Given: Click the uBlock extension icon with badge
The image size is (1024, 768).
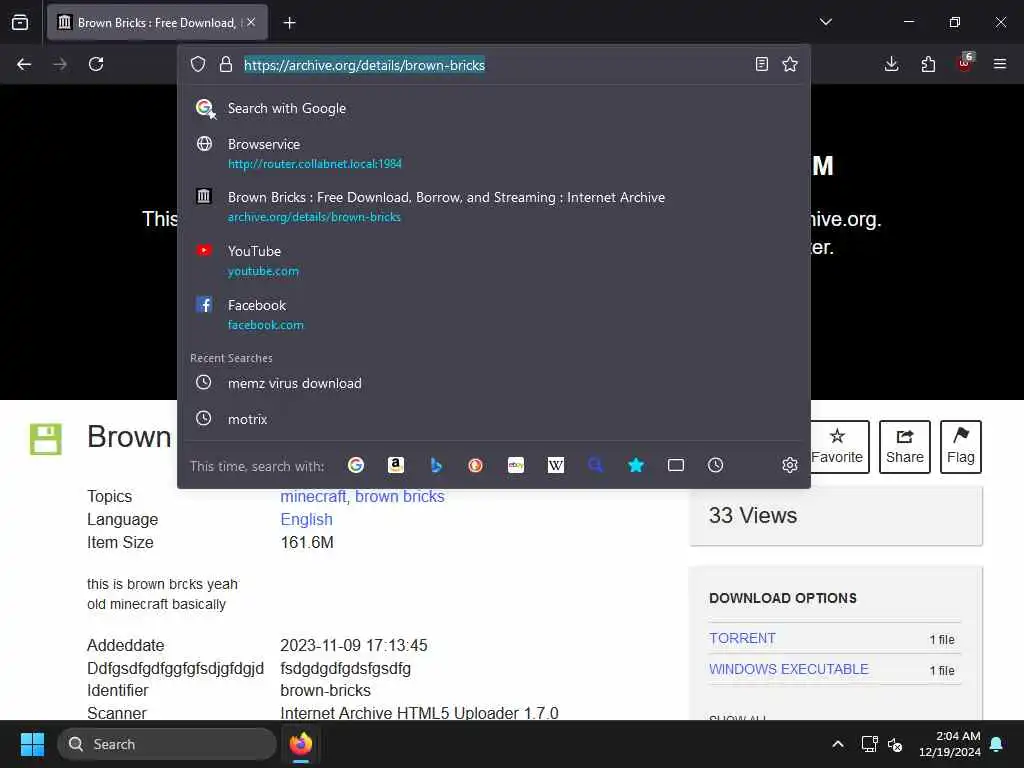Looking at the screenshot, I should pos(965,63).
